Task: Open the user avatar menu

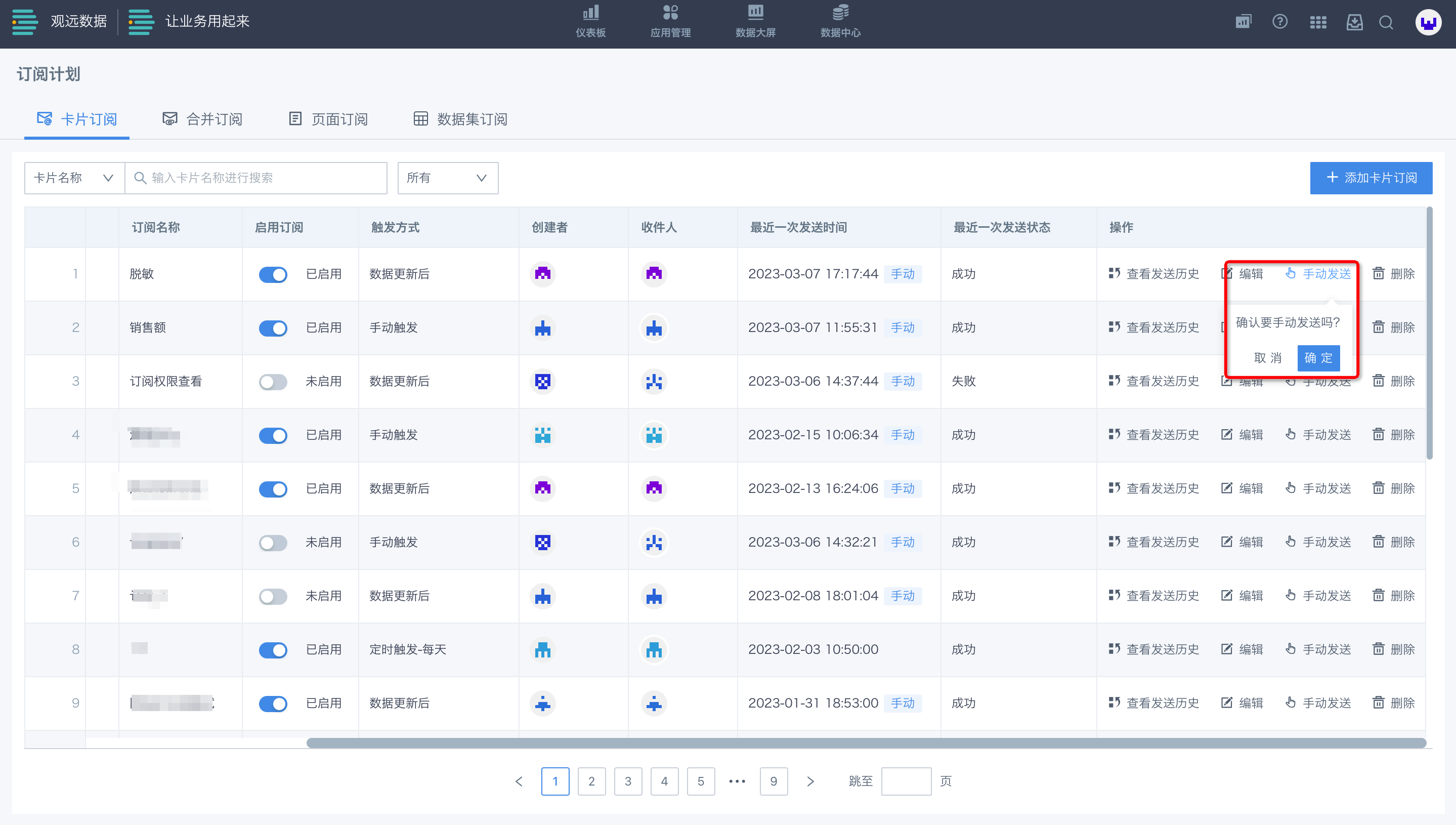Action: coord(1428,23)
